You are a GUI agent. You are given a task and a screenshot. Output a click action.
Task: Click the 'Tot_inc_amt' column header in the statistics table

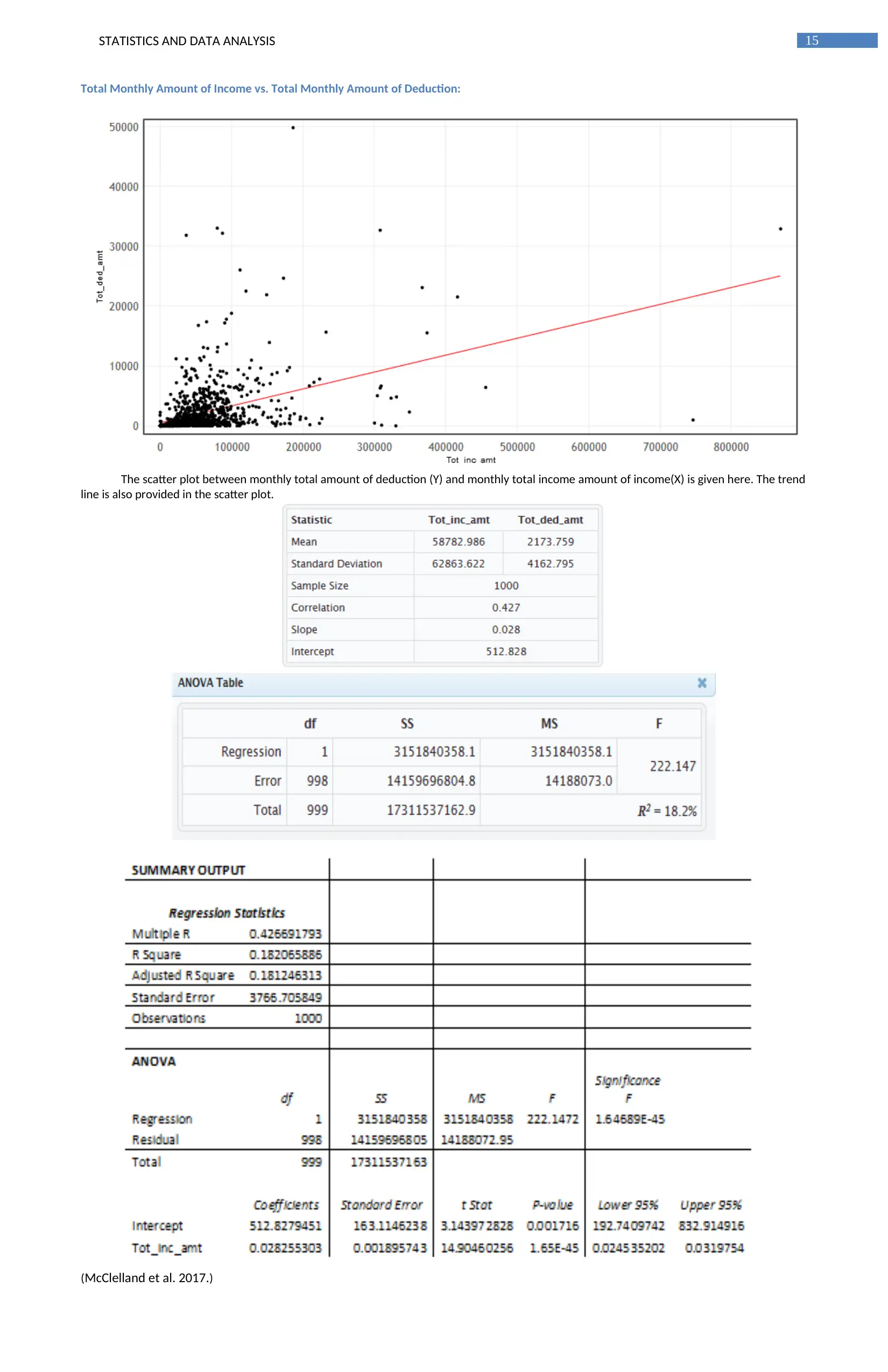[459, 519]
